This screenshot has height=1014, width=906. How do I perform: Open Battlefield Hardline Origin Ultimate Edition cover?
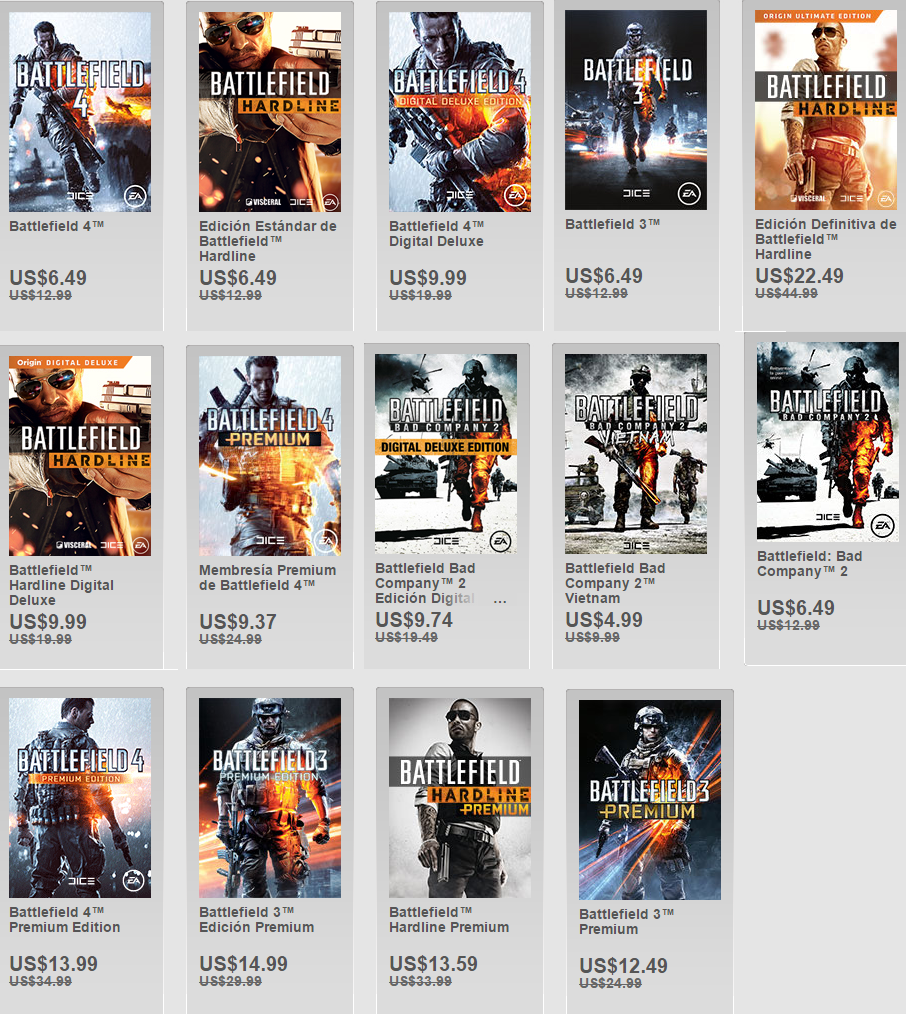[x=826, y=110]
